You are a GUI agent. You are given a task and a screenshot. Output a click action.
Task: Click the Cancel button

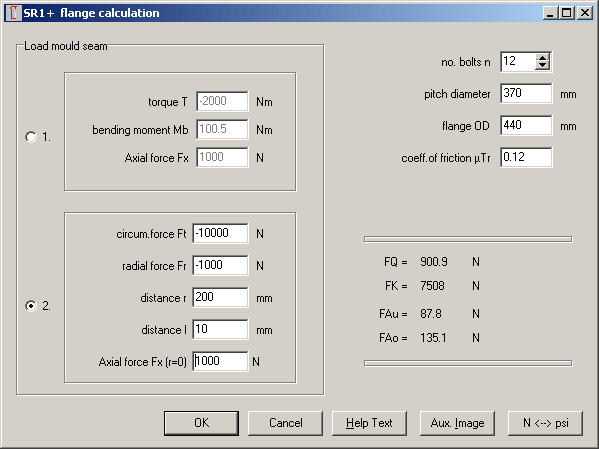point(285,423)
